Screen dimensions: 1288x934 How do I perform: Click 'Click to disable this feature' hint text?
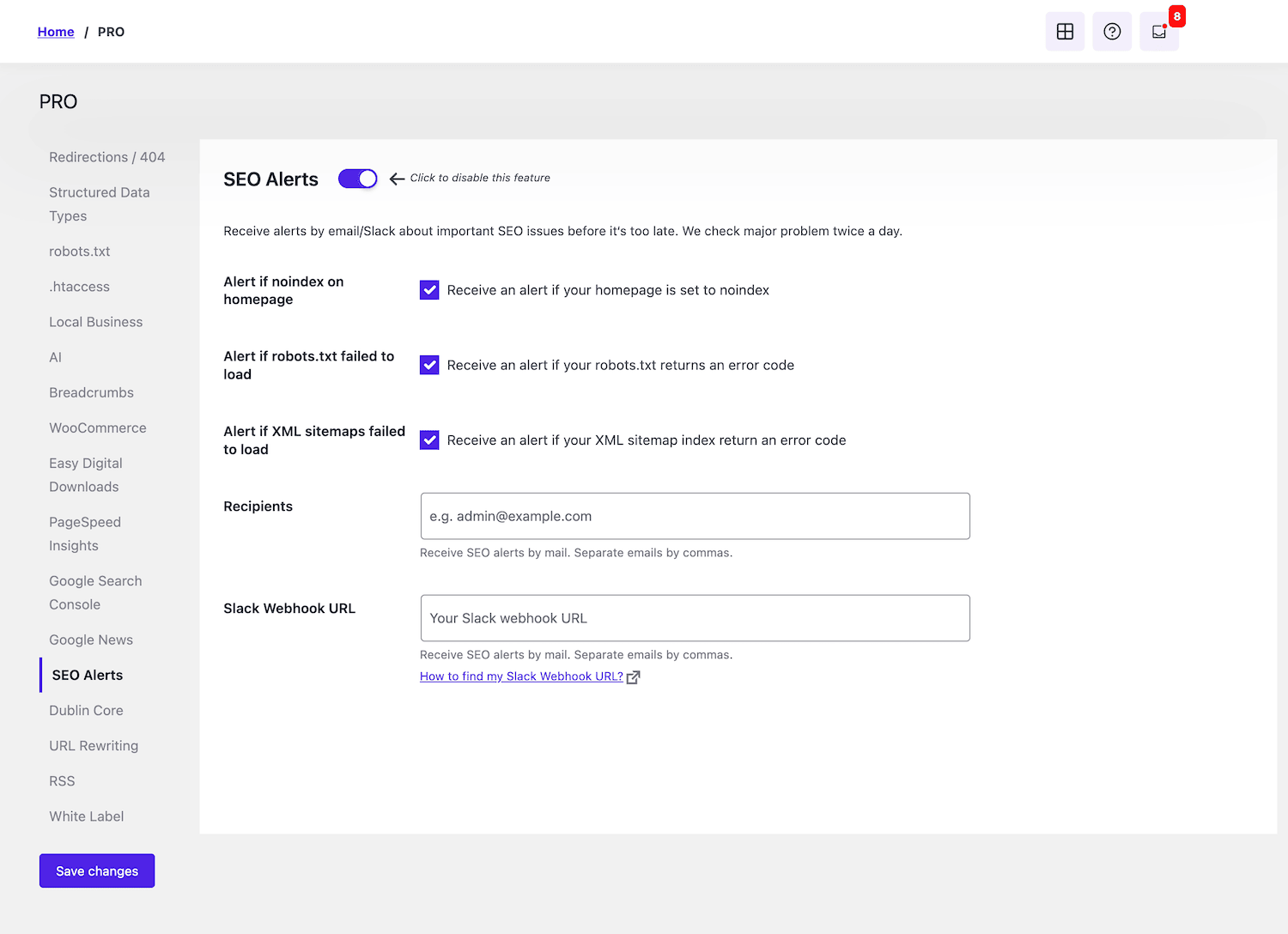click(x=480, y=178)
